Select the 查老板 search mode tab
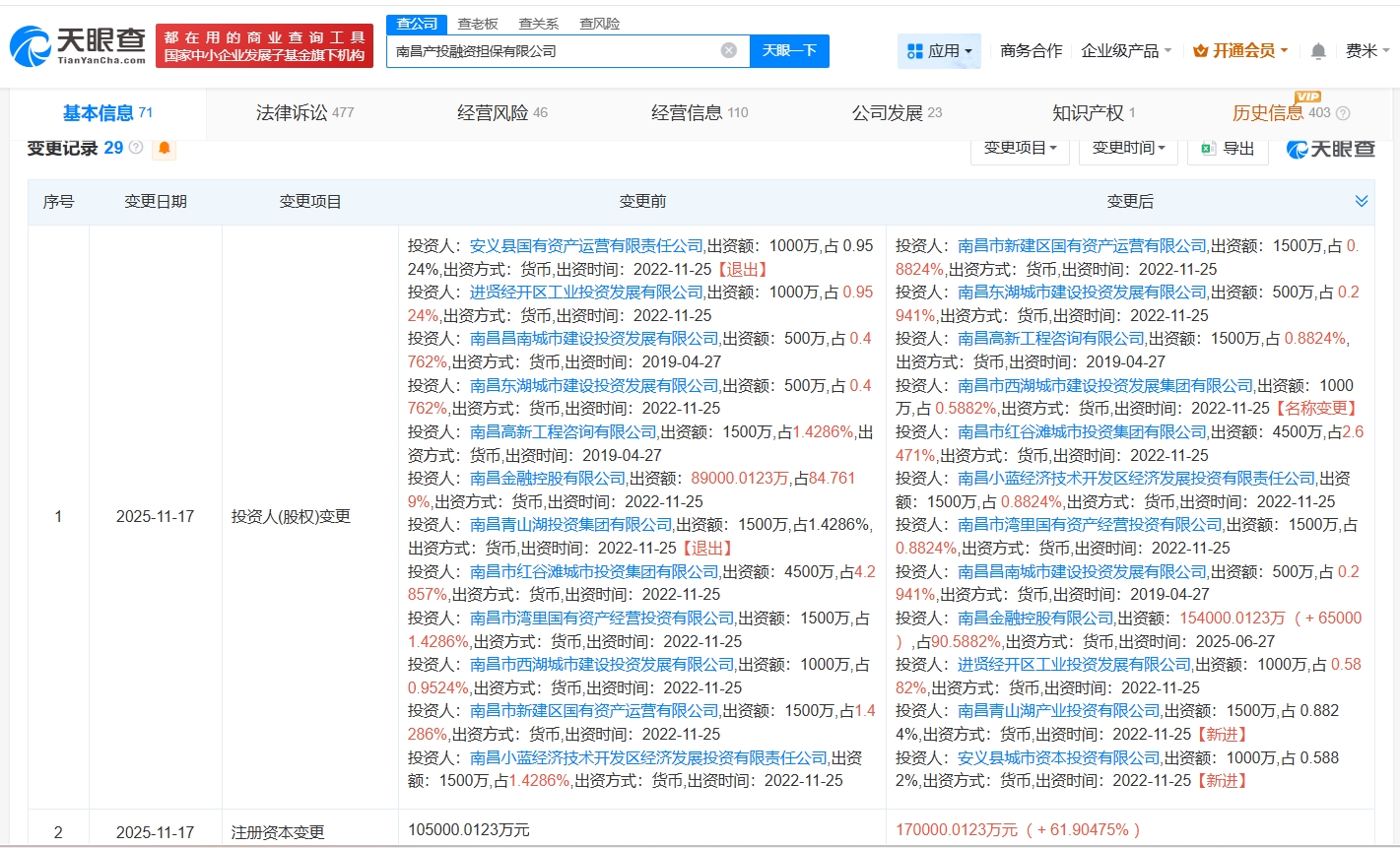Viewport: 1400px width, 848px height. pyautogui.click(x=478, y=24)
